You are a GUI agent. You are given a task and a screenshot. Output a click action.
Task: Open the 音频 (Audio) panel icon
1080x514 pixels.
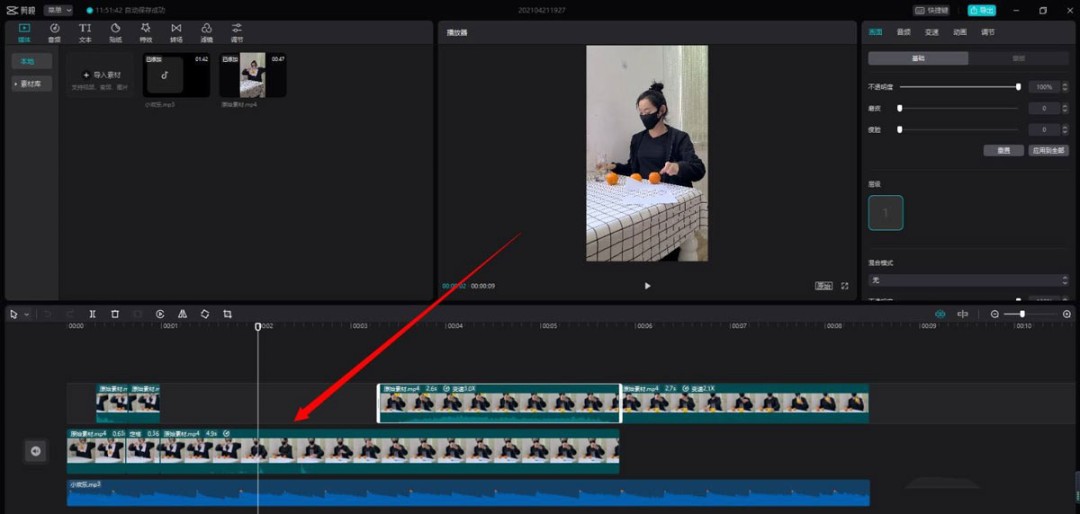(54, 32)
